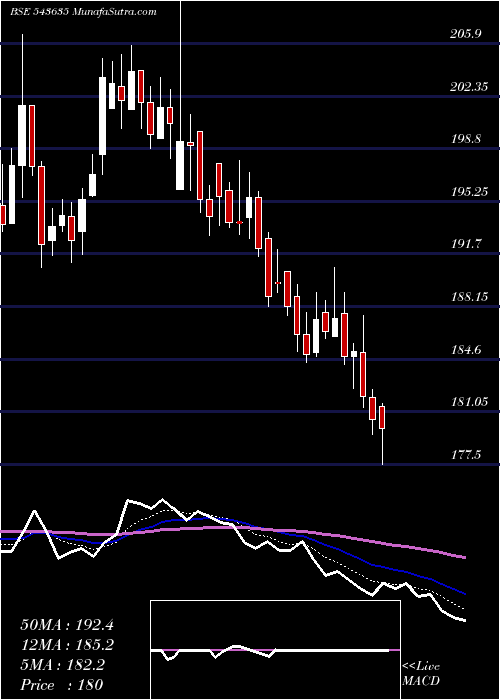The image size is (500, 700).
Task: Click the <<Live MACD label
Action: pos(421,673)
